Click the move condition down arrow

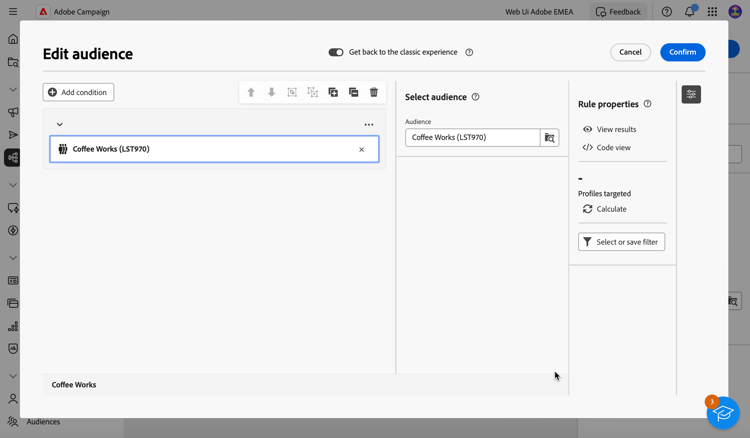click(x=271, y=92)
